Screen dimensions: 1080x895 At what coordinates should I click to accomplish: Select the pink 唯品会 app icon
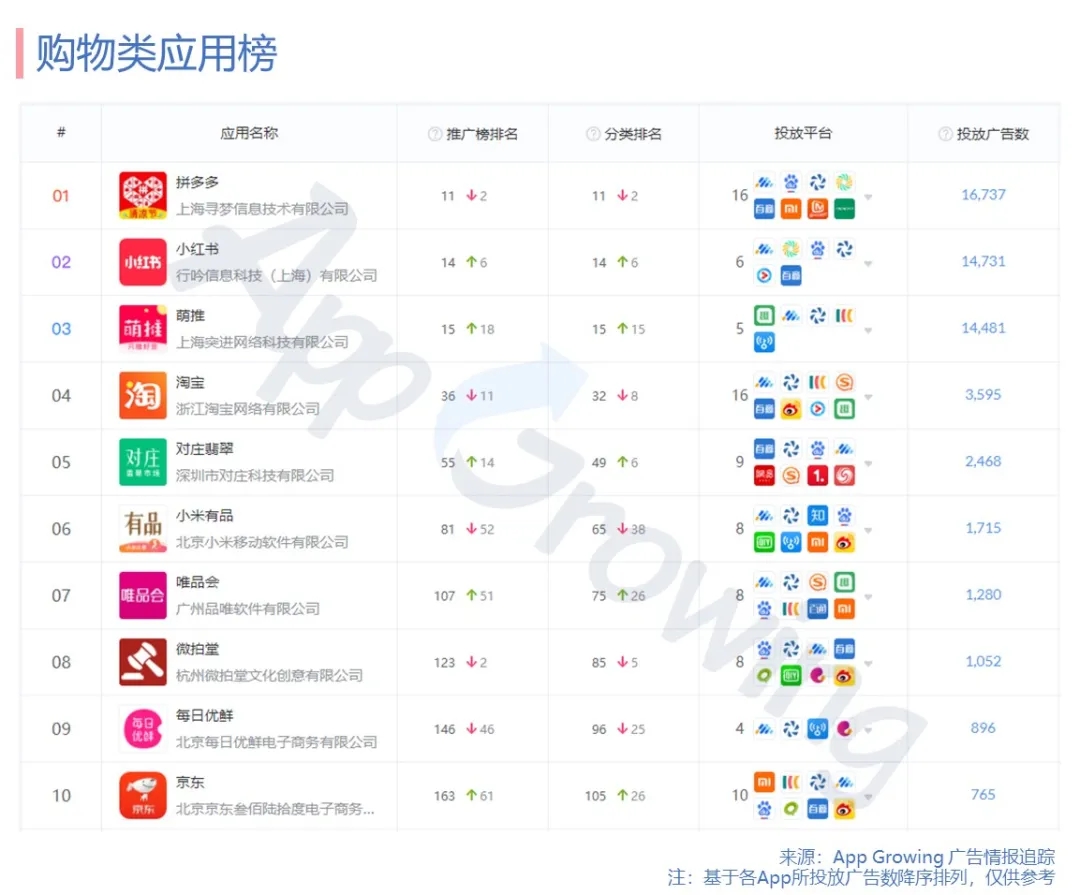pyautogui.click(x=143, y=595)
